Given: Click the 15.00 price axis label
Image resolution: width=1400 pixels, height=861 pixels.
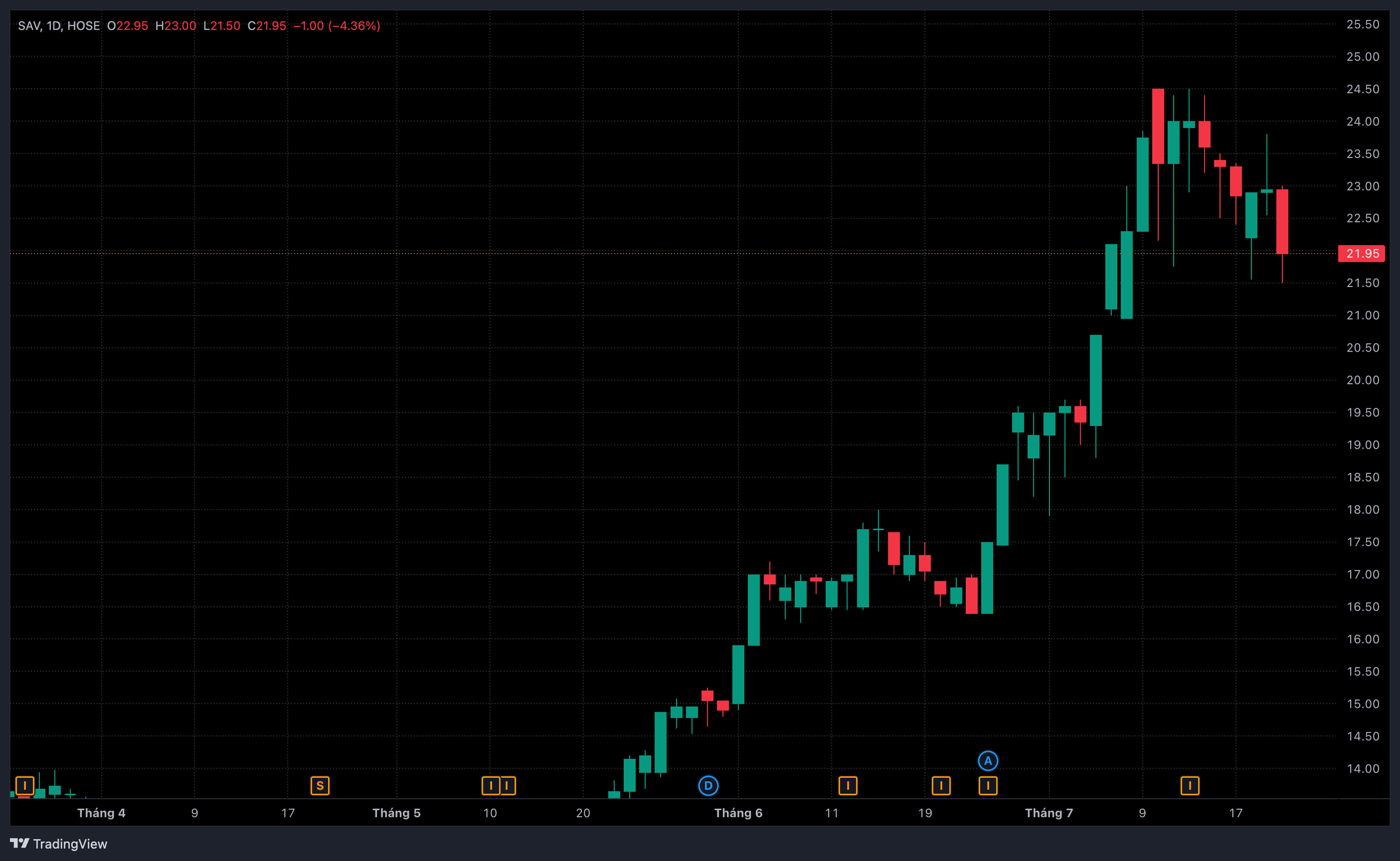Looking at the screenshot, I should point(1362,704).
